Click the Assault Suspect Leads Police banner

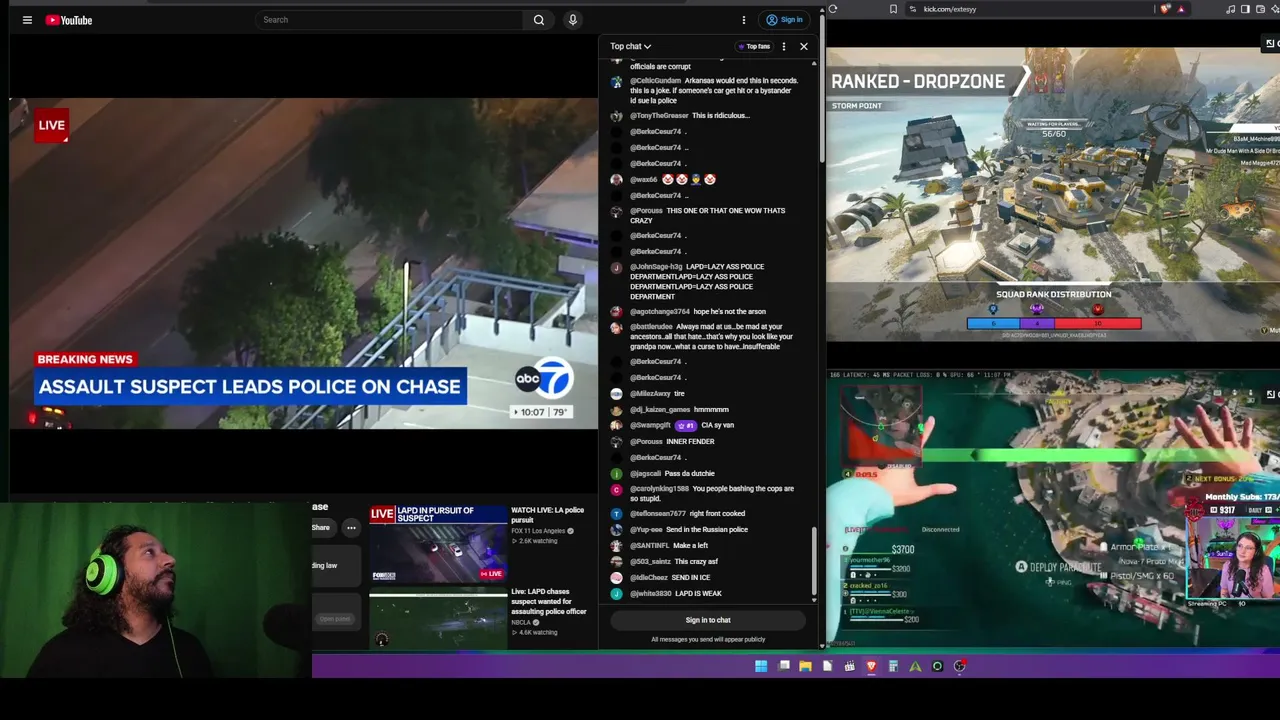[x=250, y=387]
